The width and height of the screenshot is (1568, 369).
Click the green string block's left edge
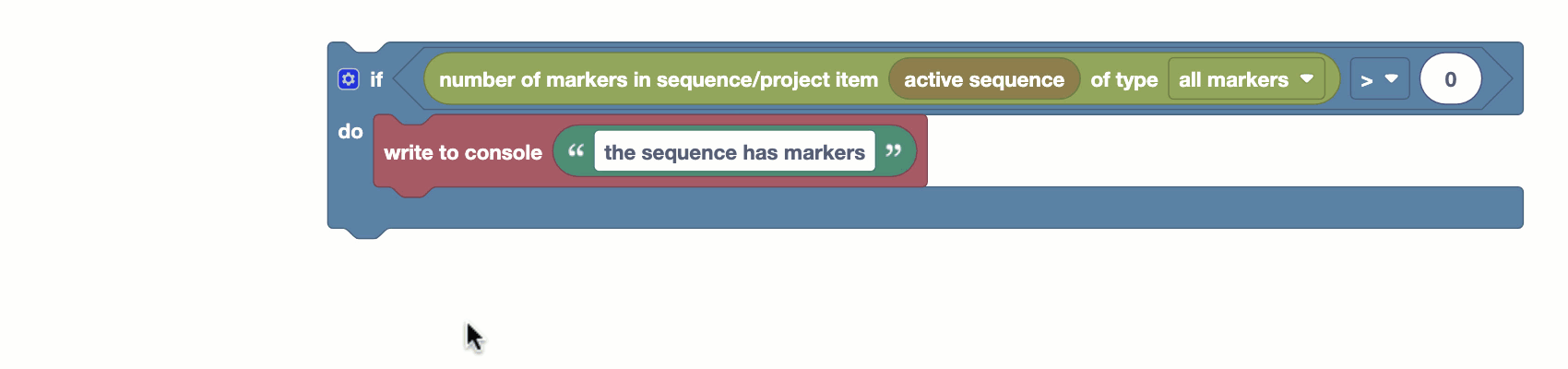tap(559, 151)
